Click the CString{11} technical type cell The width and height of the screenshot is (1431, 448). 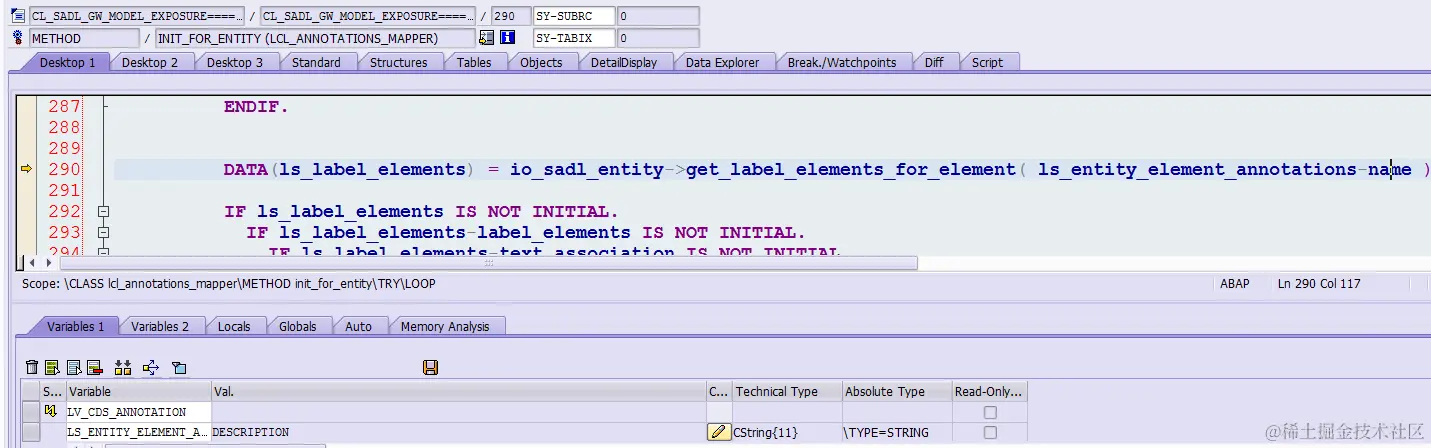[786, 433]
